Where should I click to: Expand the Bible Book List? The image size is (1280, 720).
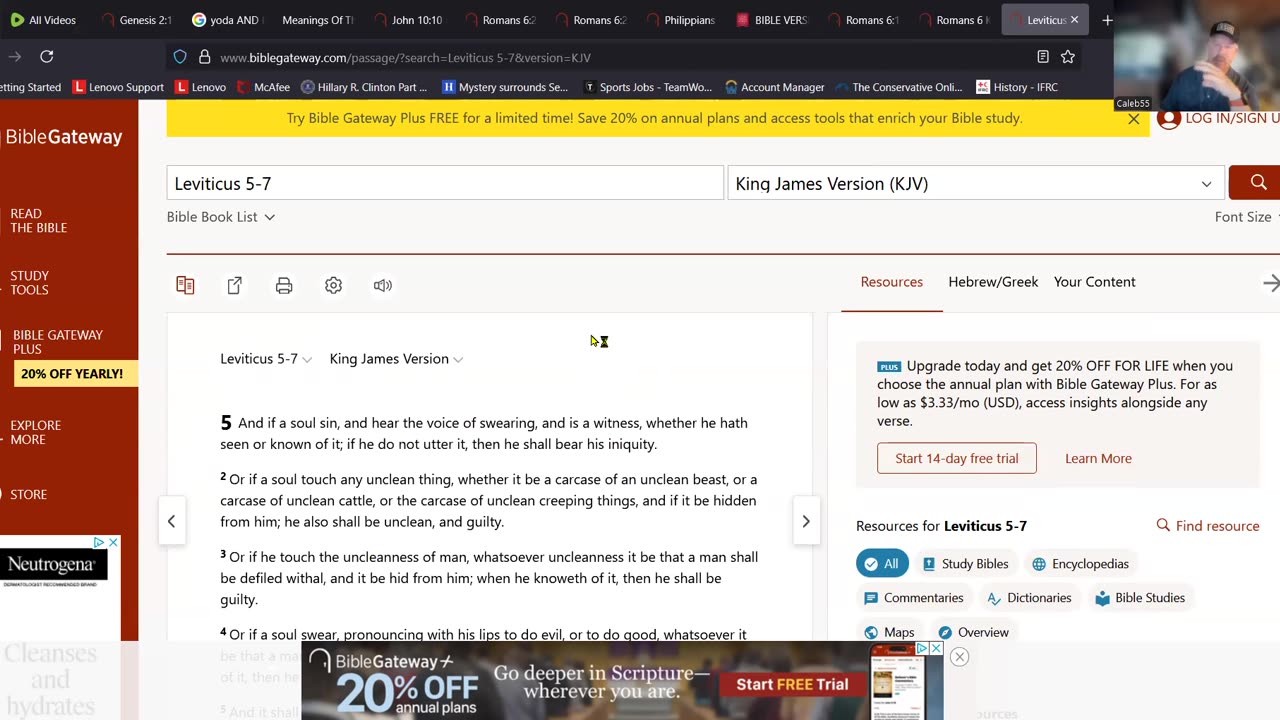[221, 217]
